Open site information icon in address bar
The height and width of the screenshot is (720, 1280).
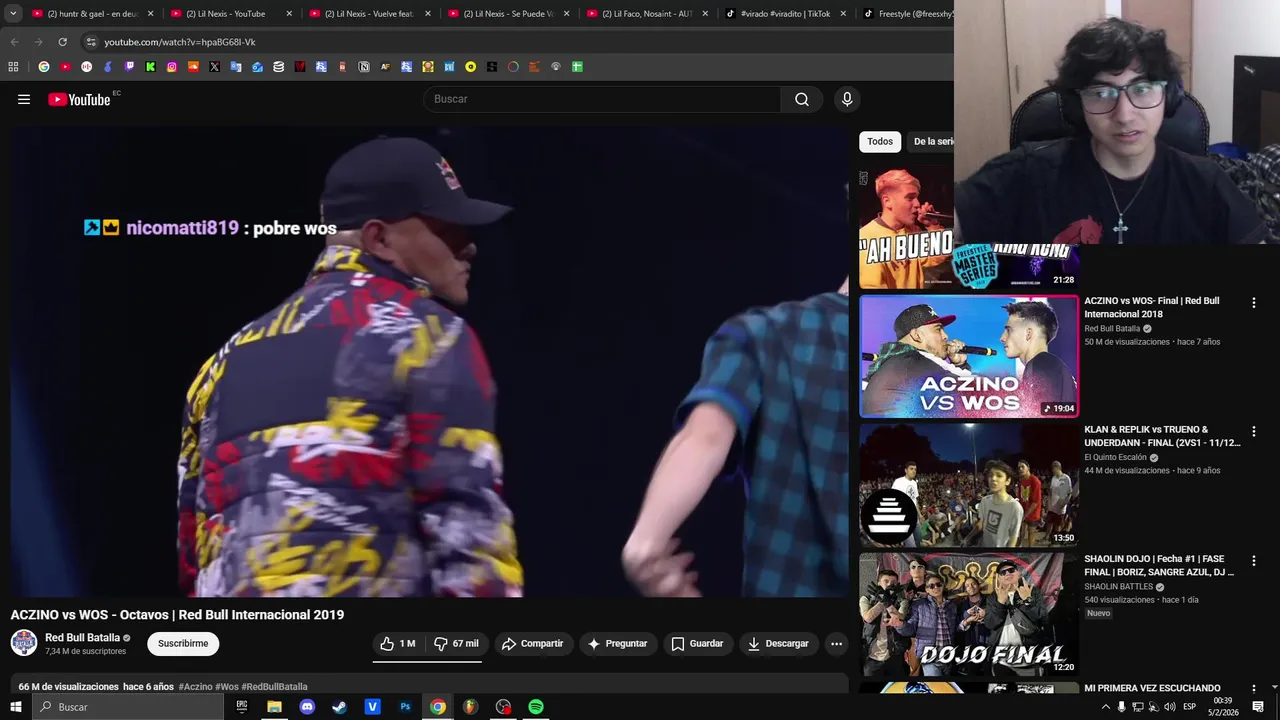coord(91,42)
